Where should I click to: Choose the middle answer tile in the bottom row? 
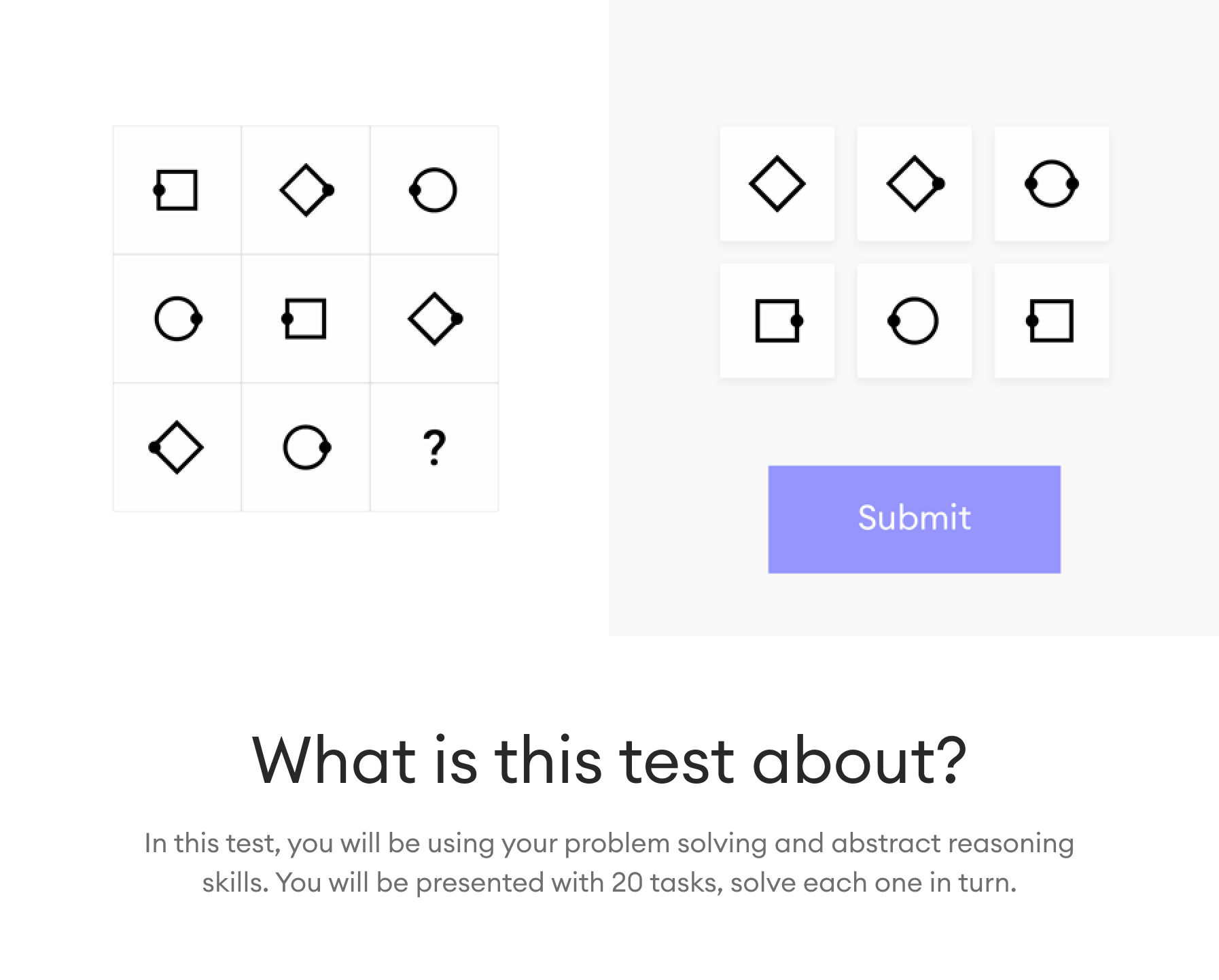click(x=914, y=319)
